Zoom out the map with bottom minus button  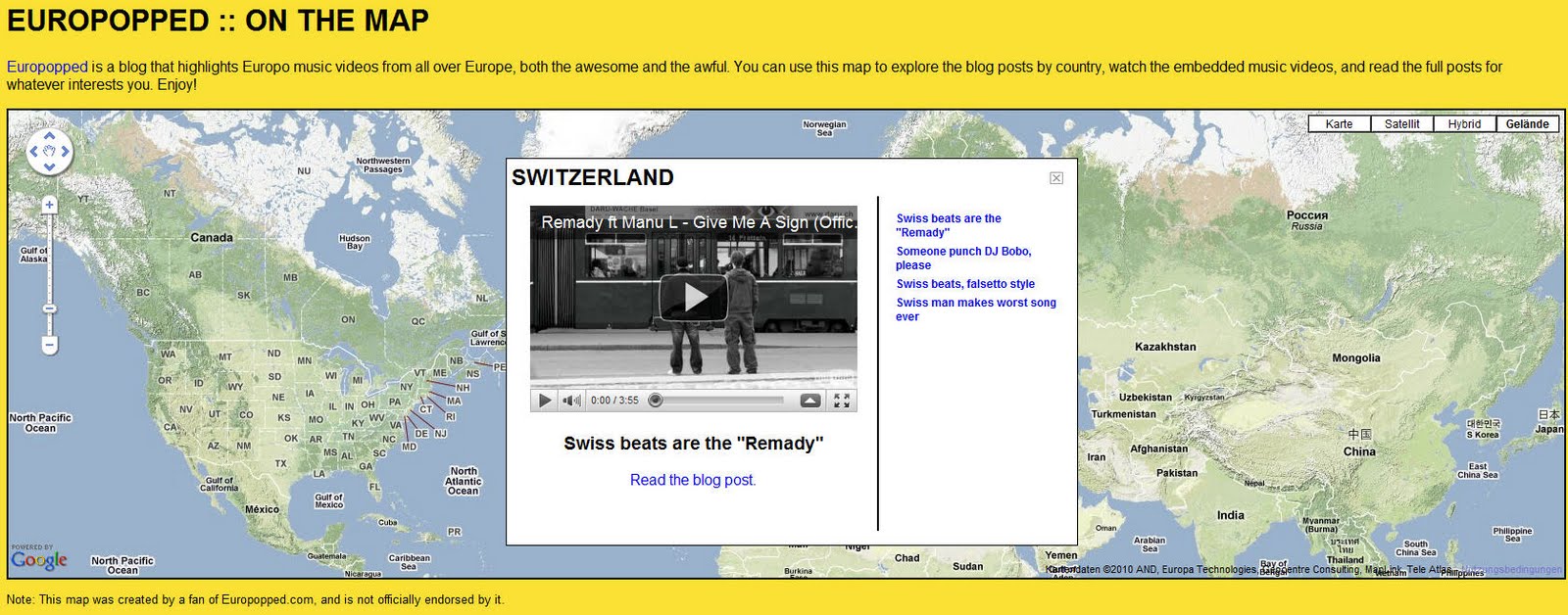(49, 345)
